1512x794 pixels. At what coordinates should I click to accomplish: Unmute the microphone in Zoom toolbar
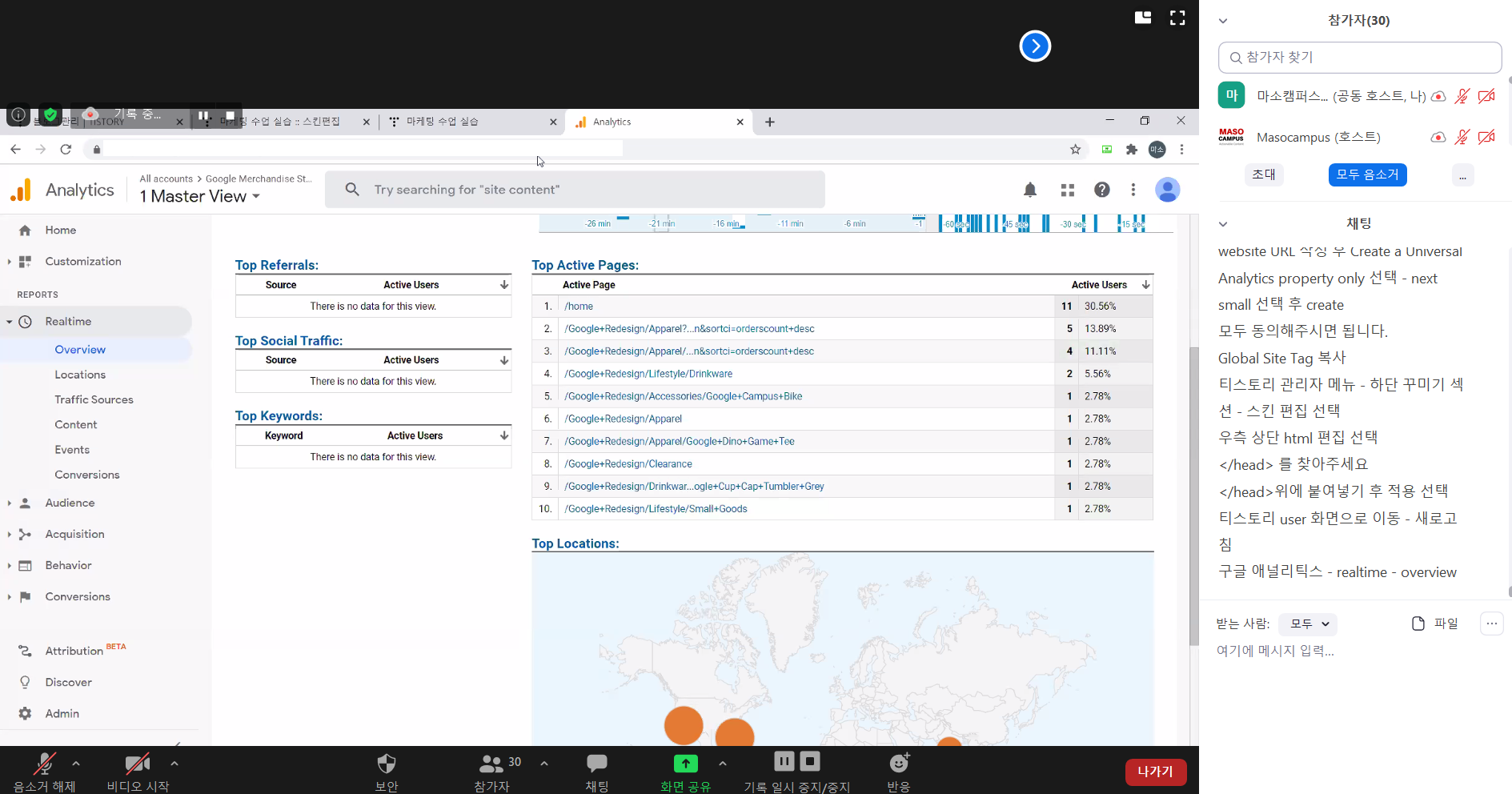44,764
